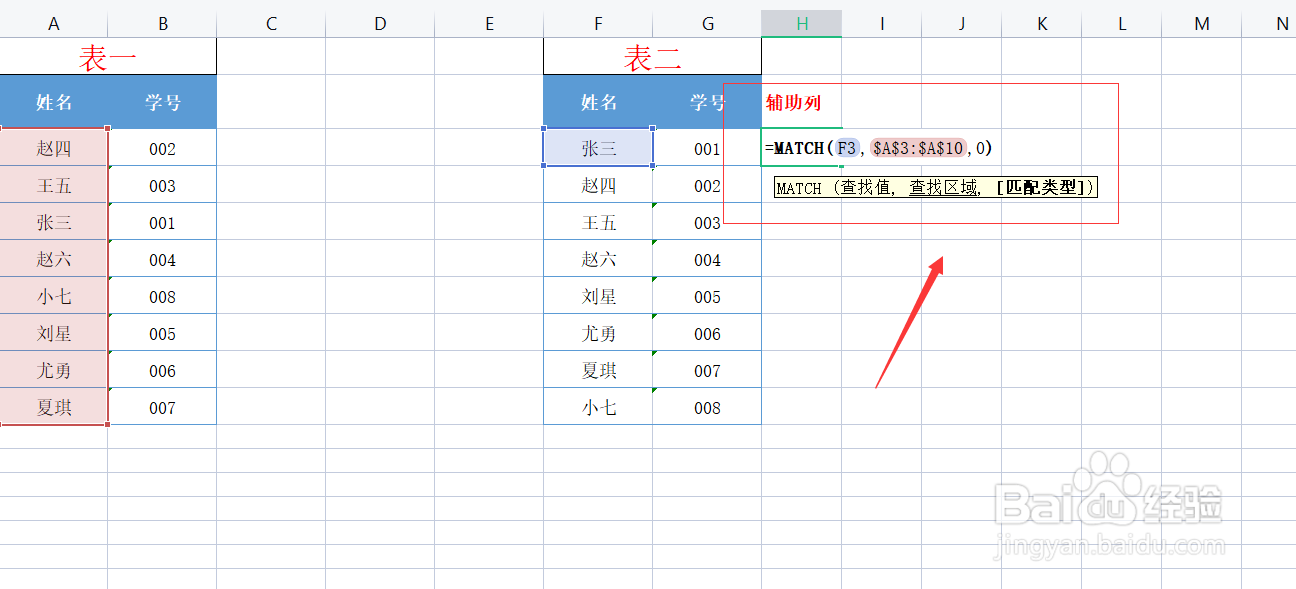
Task: Click the MATCH function name in tooltip
Action: [800, 187]
